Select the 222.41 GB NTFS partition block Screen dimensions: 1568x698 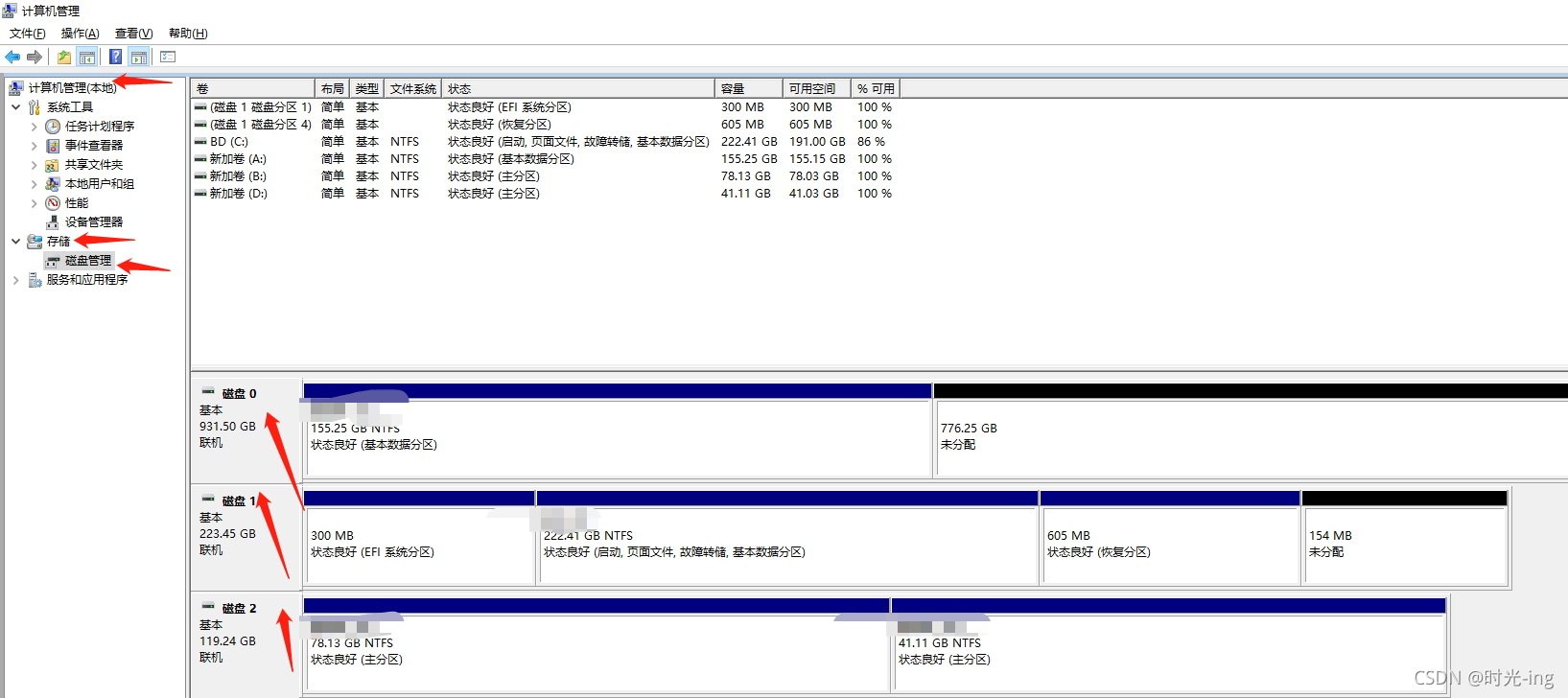(787, 538)
